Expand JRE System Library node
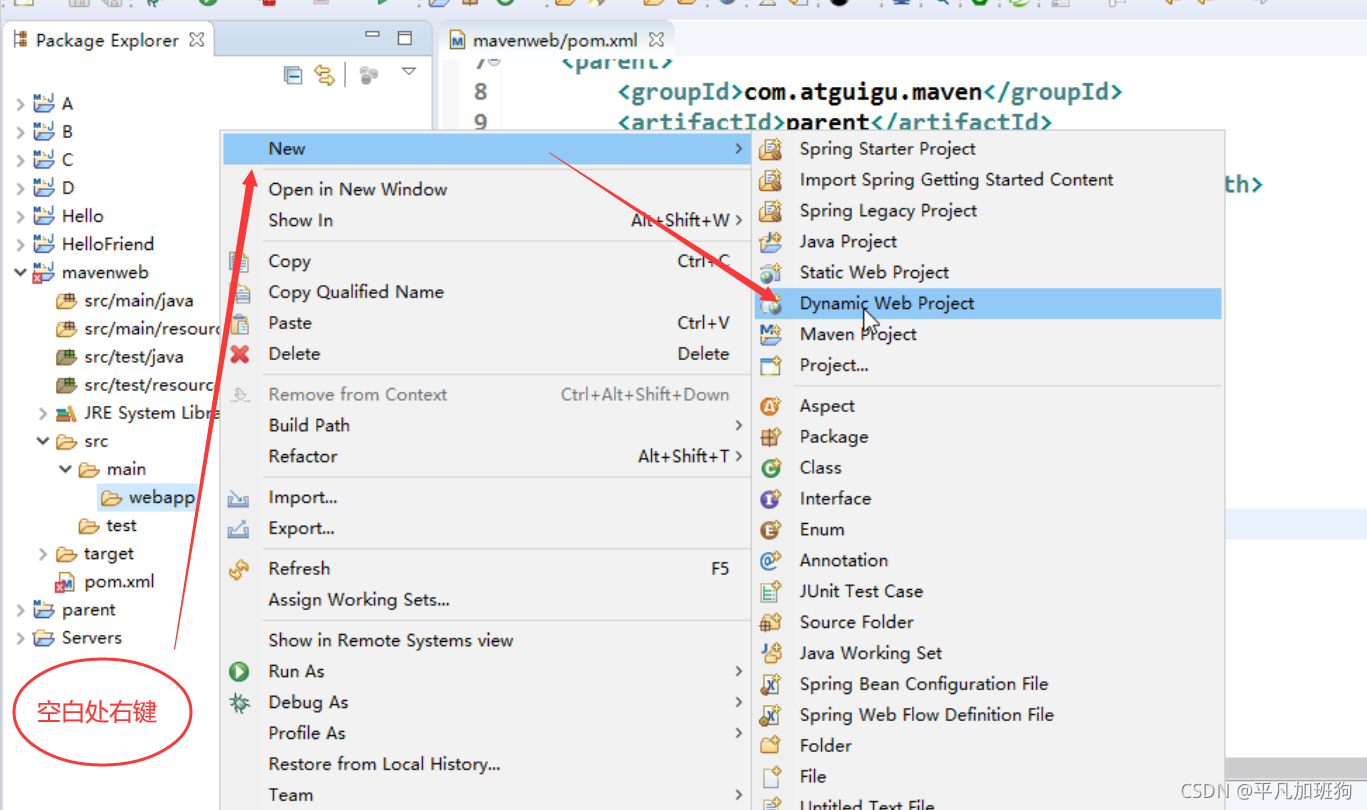Screen dimensions: 1367x810 click(x=42, y=413)
